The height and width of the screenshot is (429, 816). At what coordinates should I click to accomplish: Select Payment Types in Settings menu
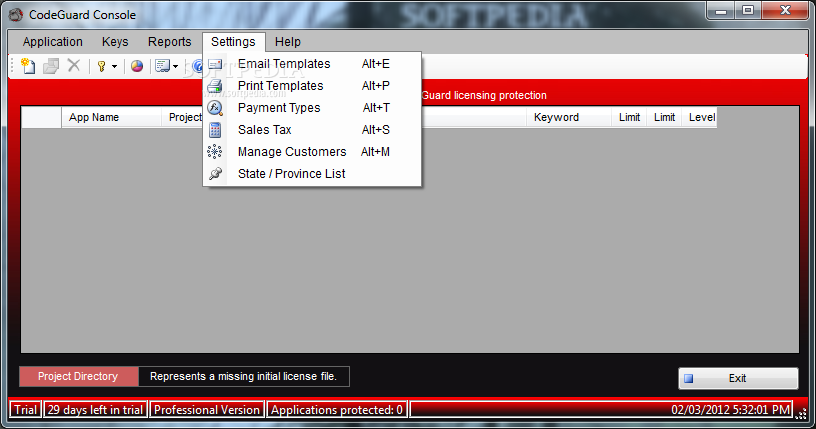coord(312,108)
